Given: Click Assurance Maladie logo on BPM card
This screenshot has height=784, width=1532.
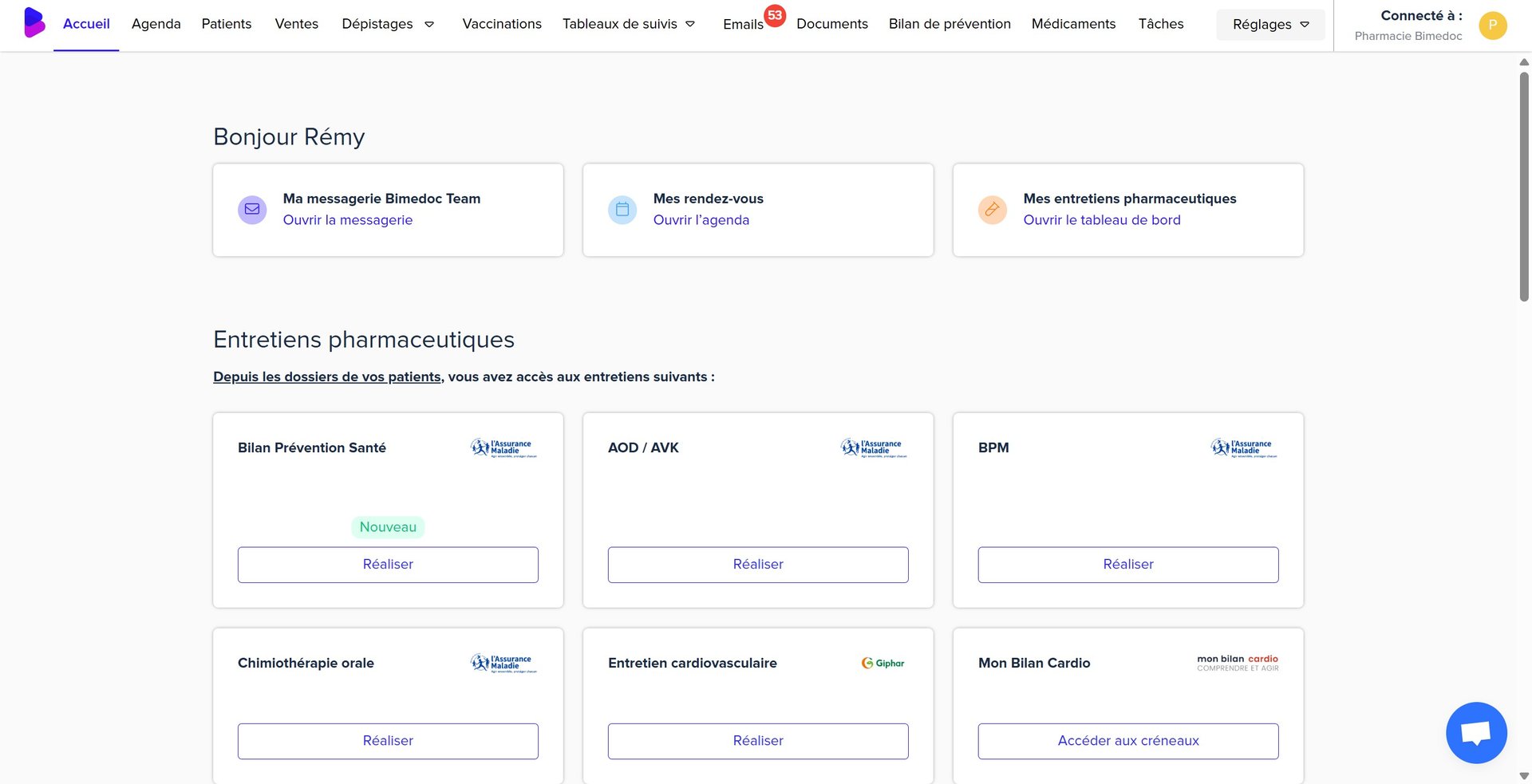Looking at the screenshot, I should (x=1243, y=448).
